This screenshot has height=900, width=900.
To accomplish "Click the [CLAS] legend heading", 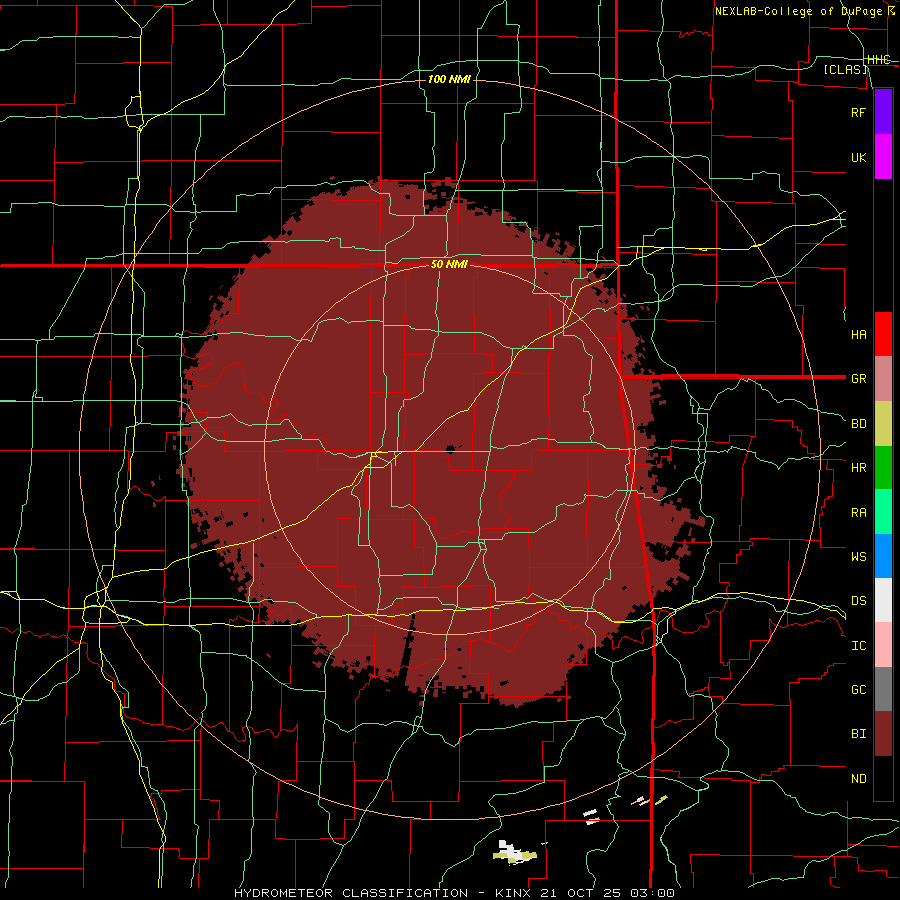I will (x=845, y=70).
